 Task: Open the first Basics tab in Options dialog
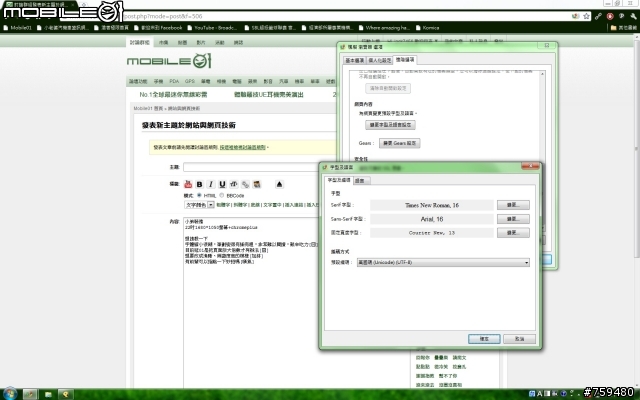tap(354, 60)
